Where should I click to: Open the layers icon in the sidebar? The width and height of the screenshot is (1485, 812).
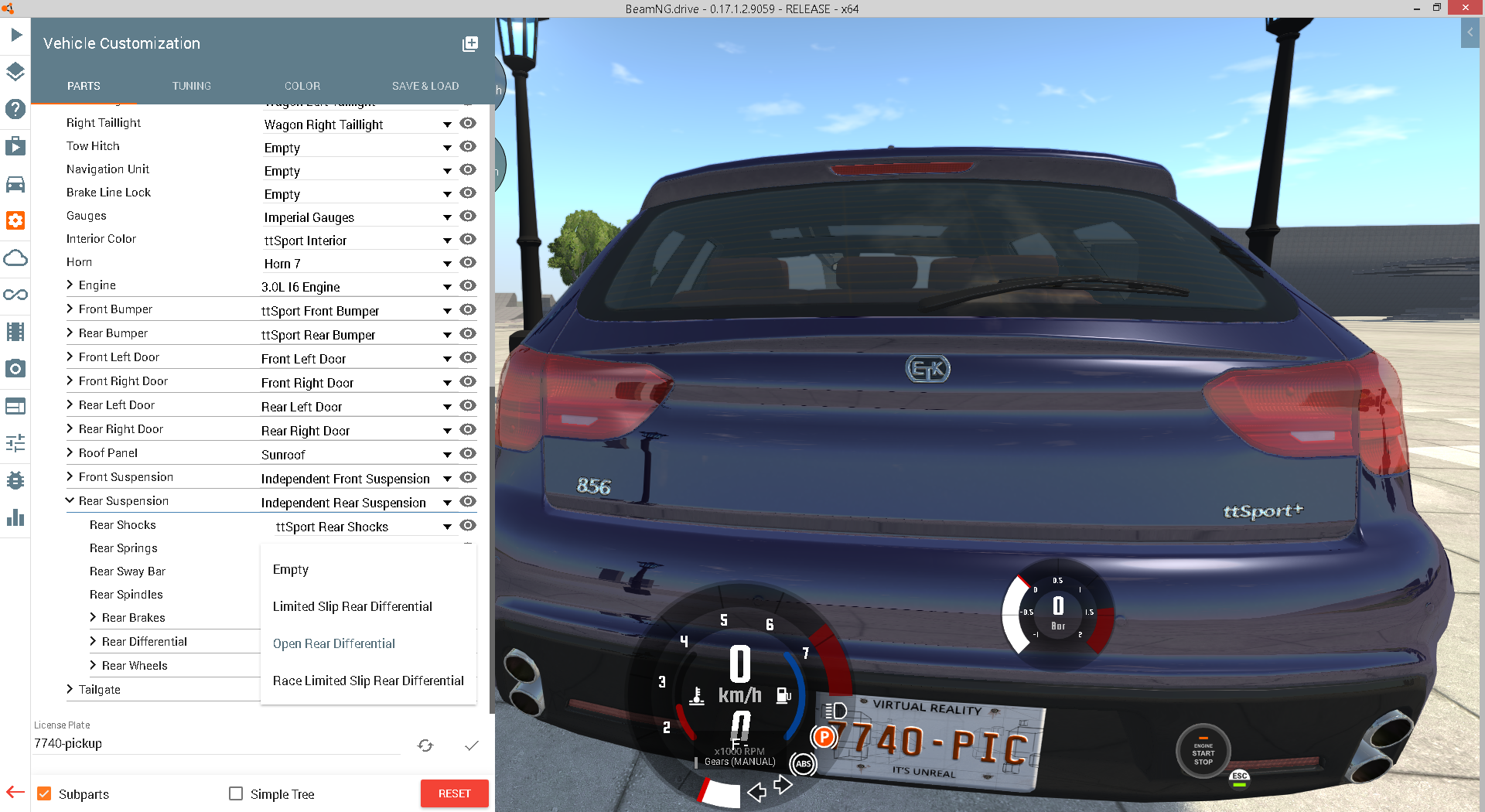[15, 72]
